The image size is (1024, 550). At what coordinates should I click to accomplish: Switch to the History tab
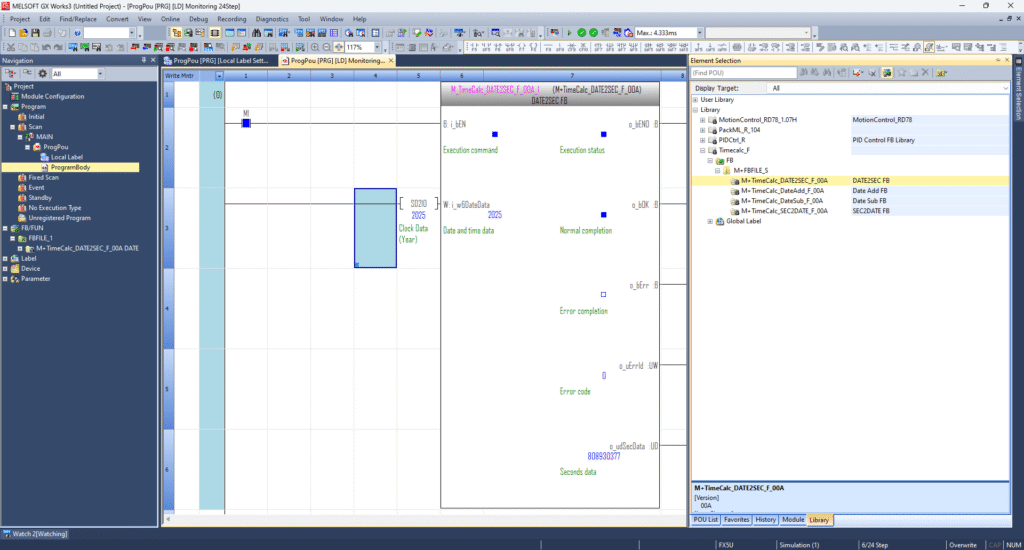[765, 520]
